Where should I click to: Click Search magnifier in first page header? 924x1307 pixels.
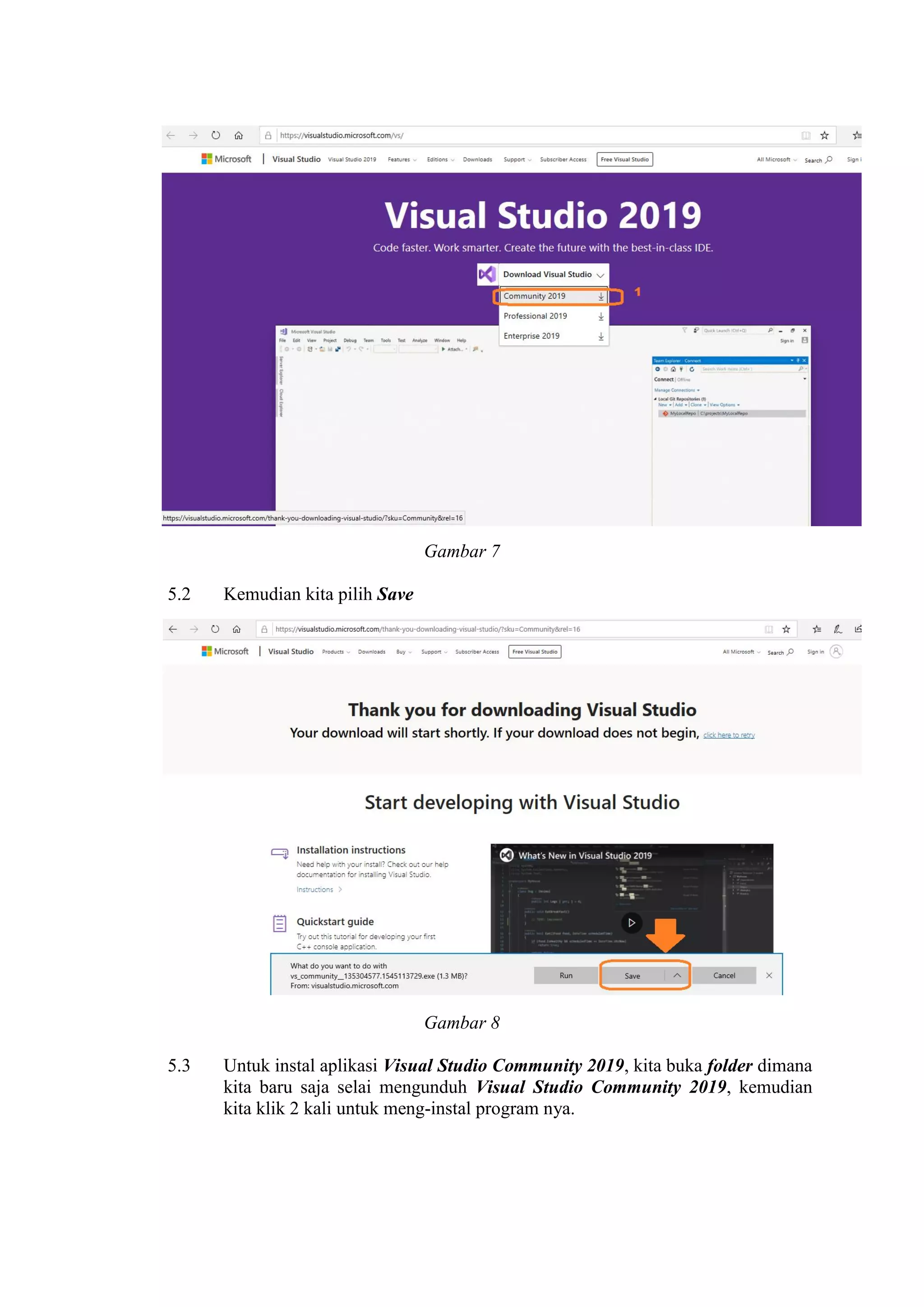point(829,159)
